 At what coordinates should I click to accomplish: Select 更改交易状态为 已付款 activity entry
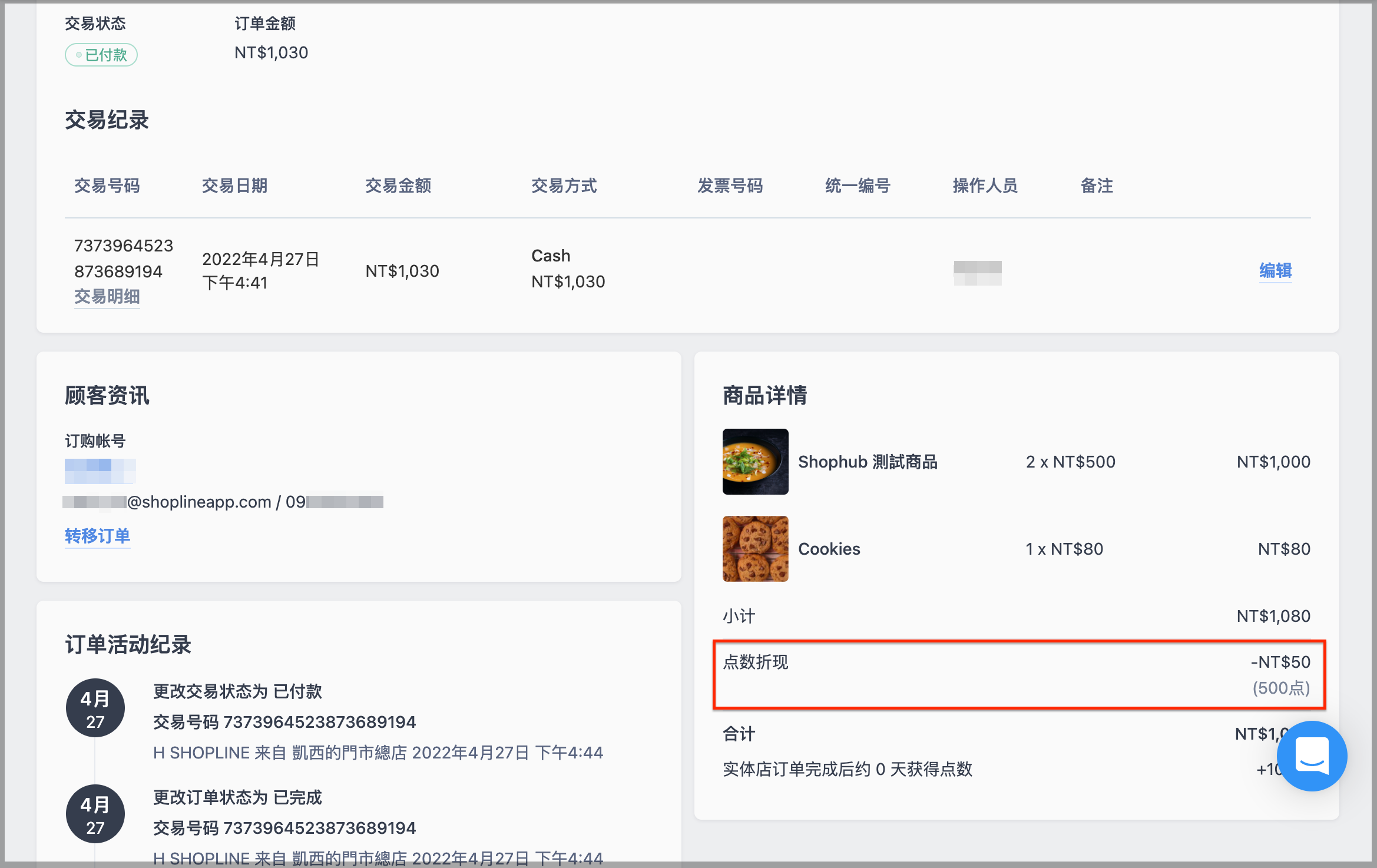tap(238, 691)
